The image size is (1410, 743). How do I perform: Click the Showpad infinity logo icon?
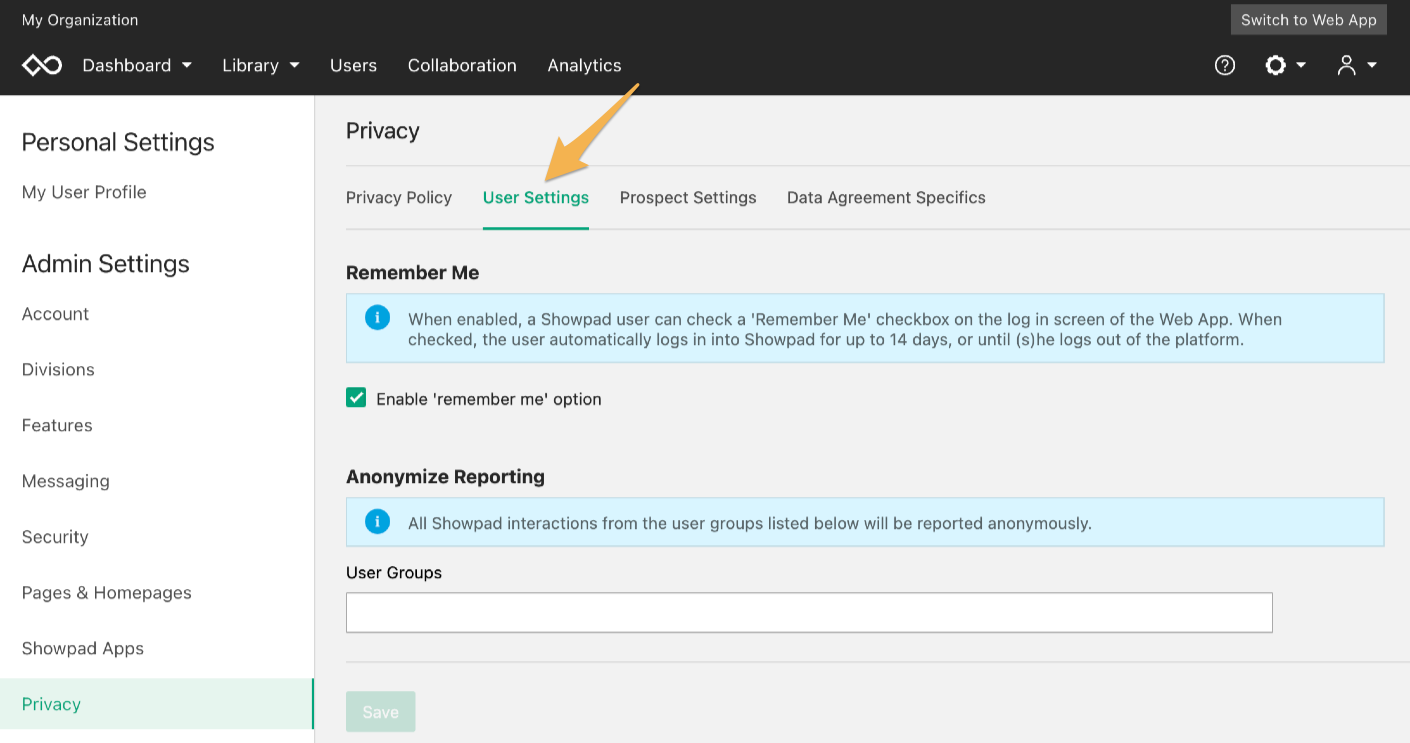[42, 65]
